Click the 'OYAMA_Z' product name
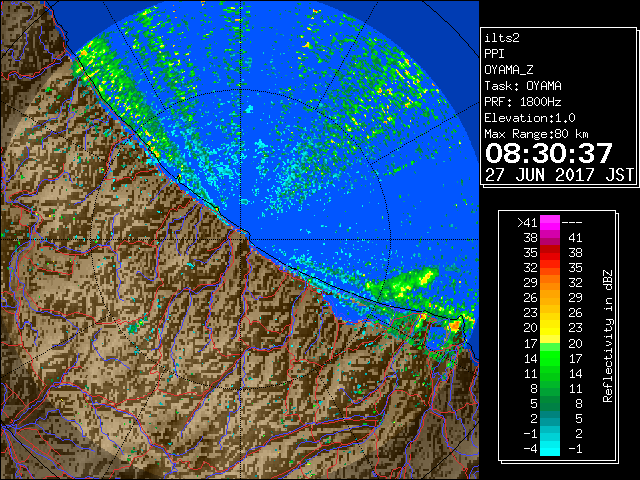Screen dimensions: 640x480 pos(509,70)
